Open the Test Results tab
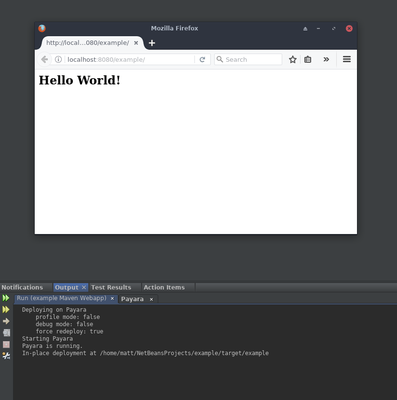This screenshot has width=397, height=400. click(111, 287)
